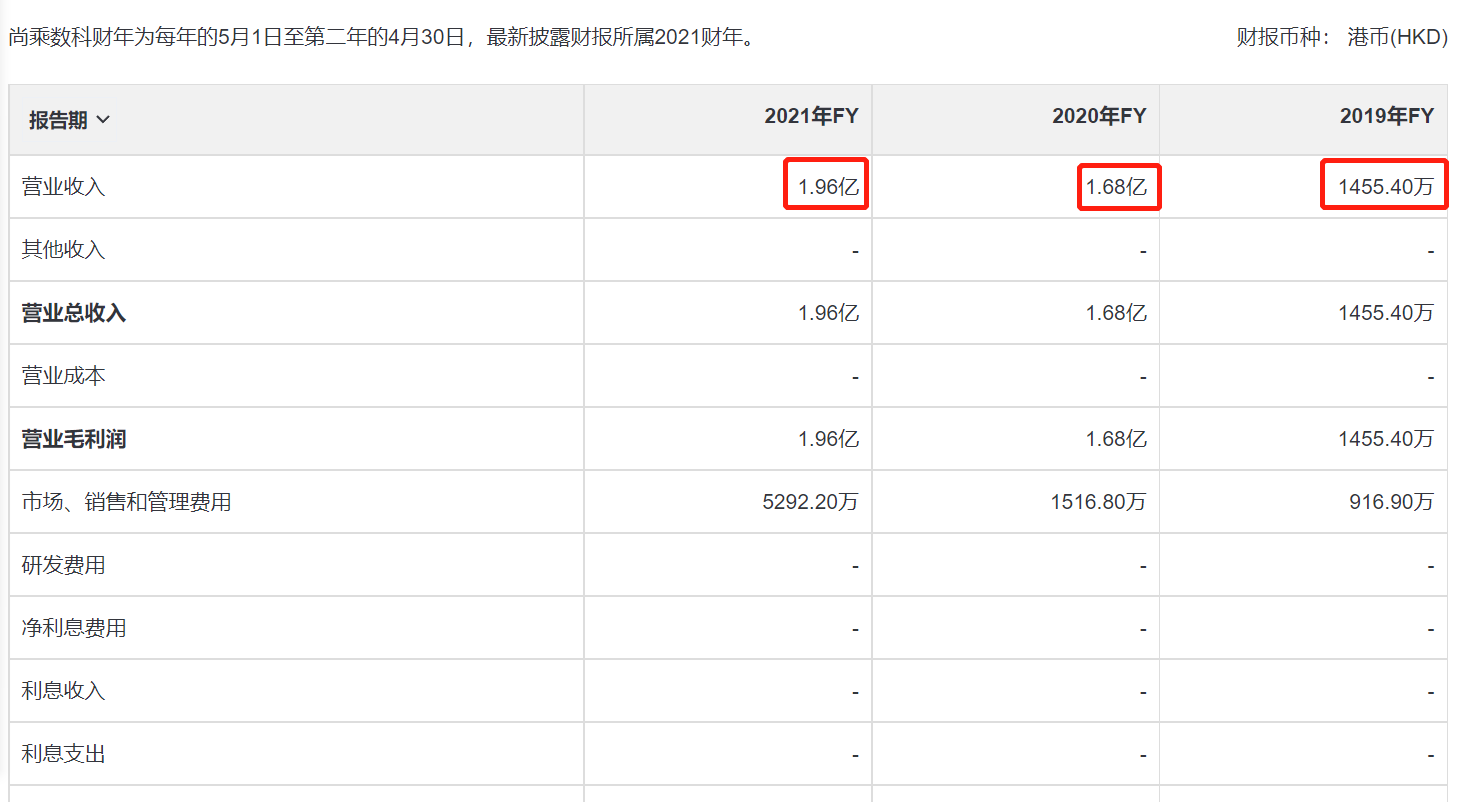1463x802 pixels.
Task: Click the 净利息费用 row label
Action: pyautogui.click(x=74, y=628)
